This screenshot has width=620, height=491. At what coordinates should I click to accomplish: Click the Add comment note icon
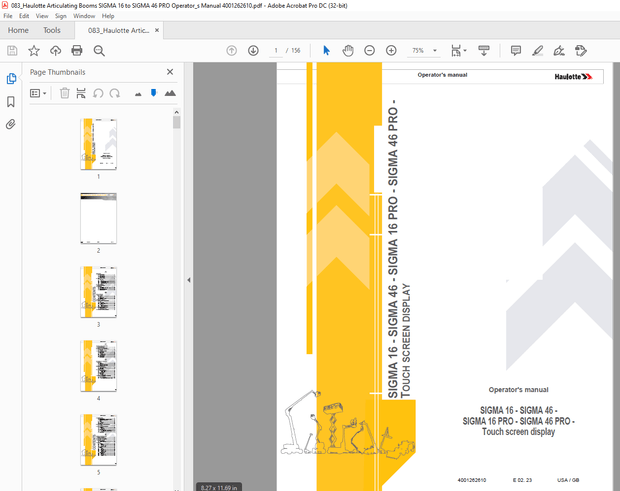[516, 50]
